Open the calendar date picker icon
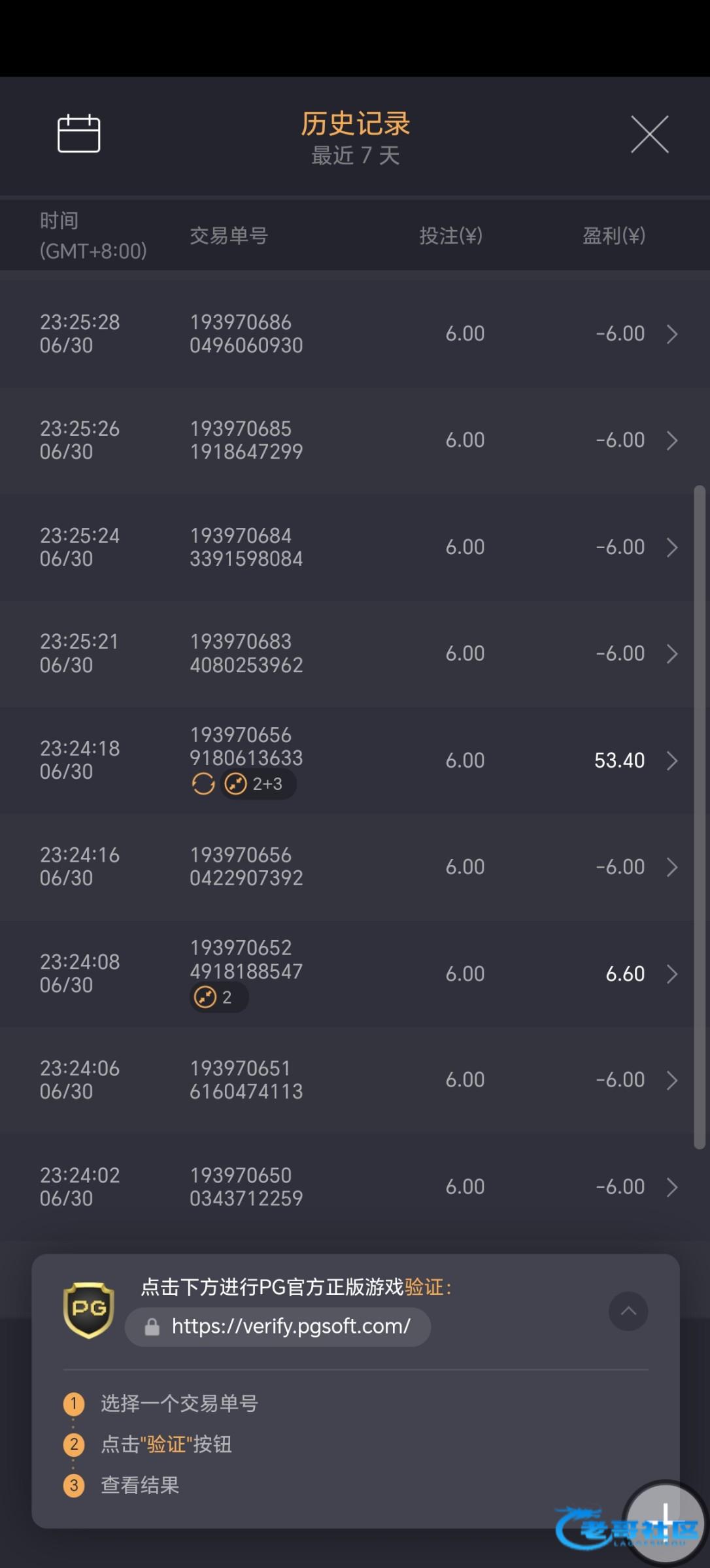Screen dimensions: 710x1568 click(x=78, y=134)
